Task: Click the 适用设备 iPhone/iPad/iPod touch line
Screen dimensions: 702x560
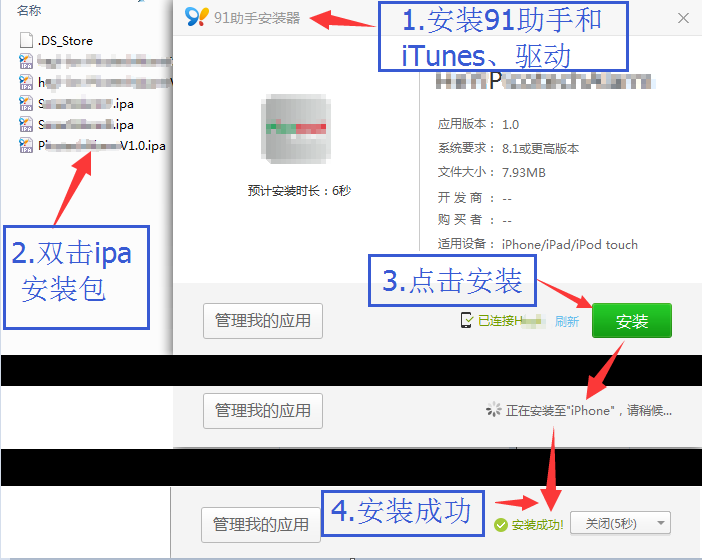Action: point(538,244)
